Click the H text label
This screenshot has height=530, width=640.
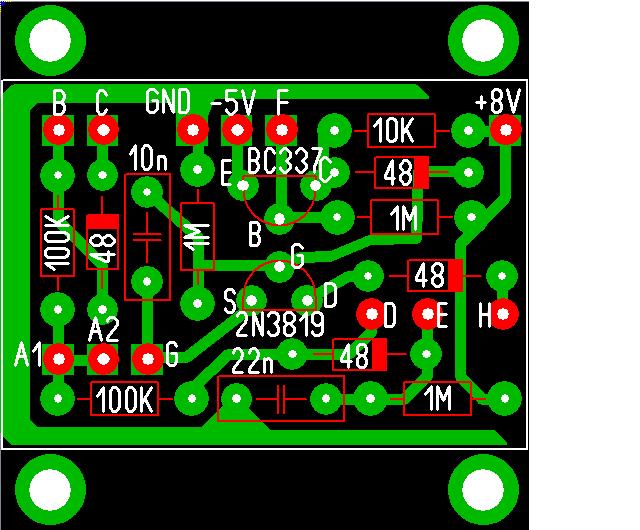[484, 315]
